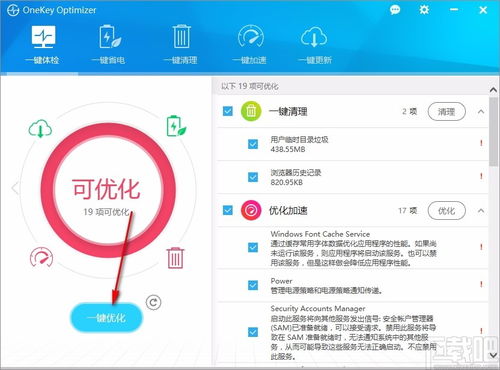
Task: Click the green cloud download icon beside the ring
Action: coord(40,129)
